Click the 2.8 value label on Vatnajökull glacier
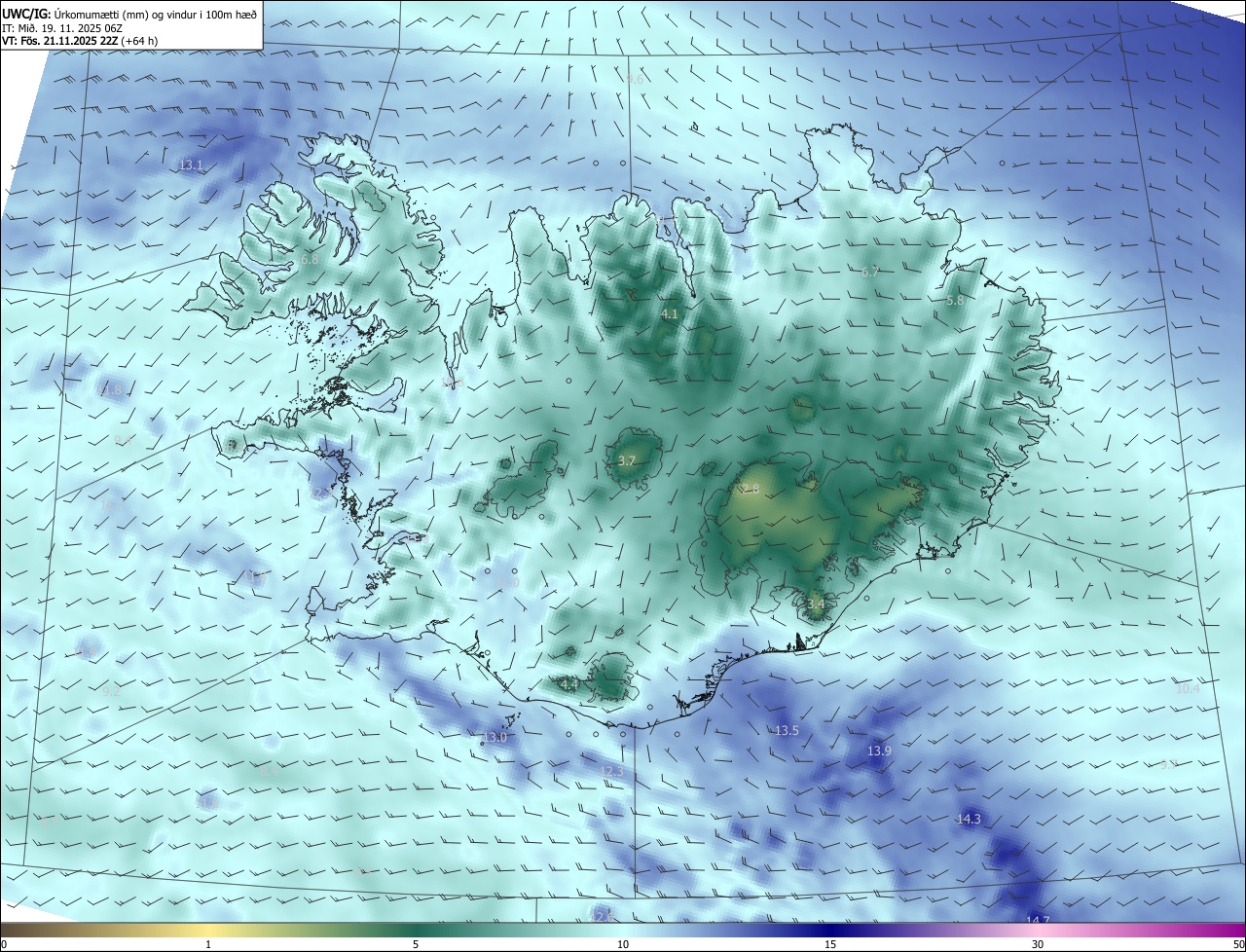 click(x=750, y=489)
